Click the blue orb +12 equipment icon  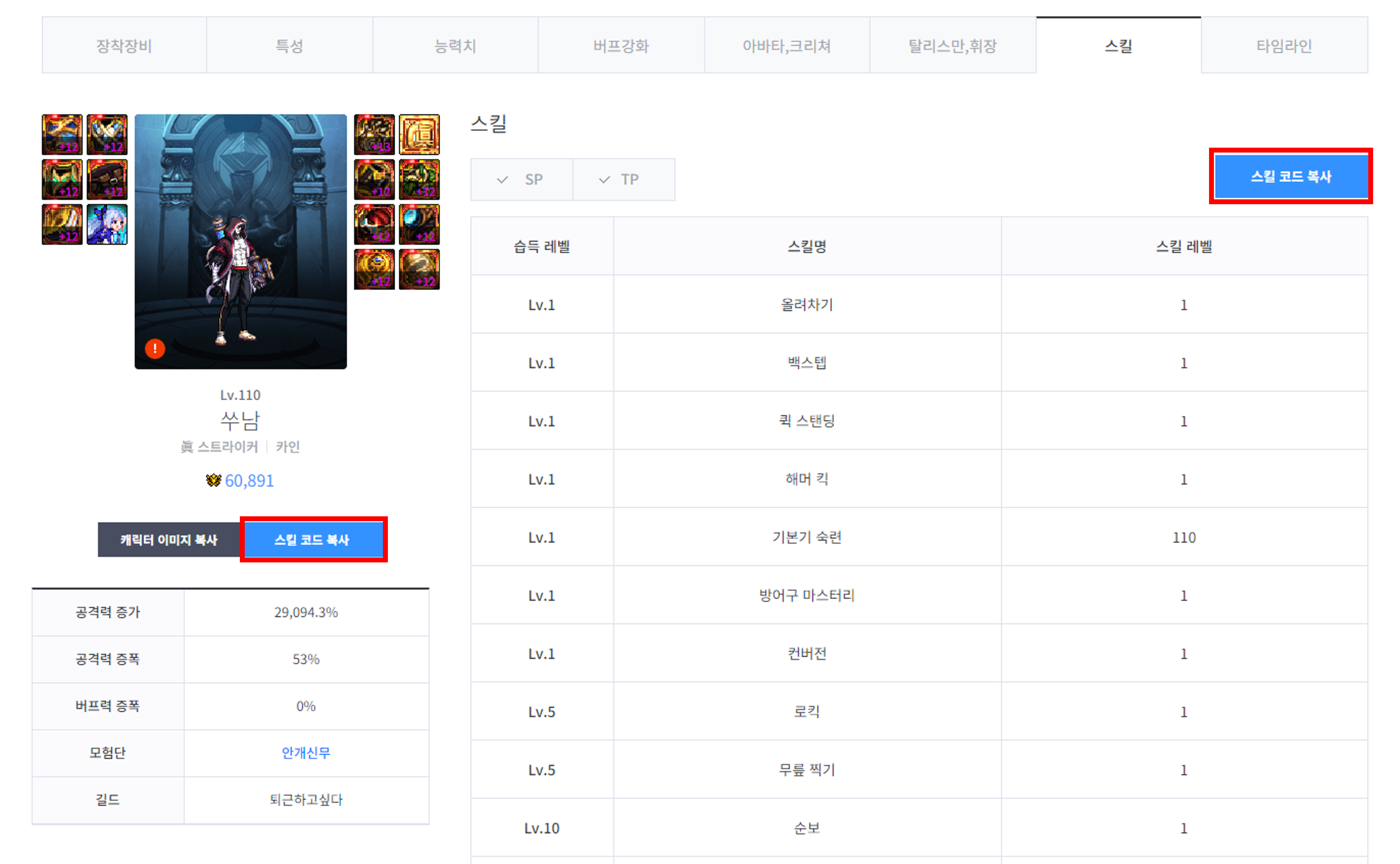point(419,224)
